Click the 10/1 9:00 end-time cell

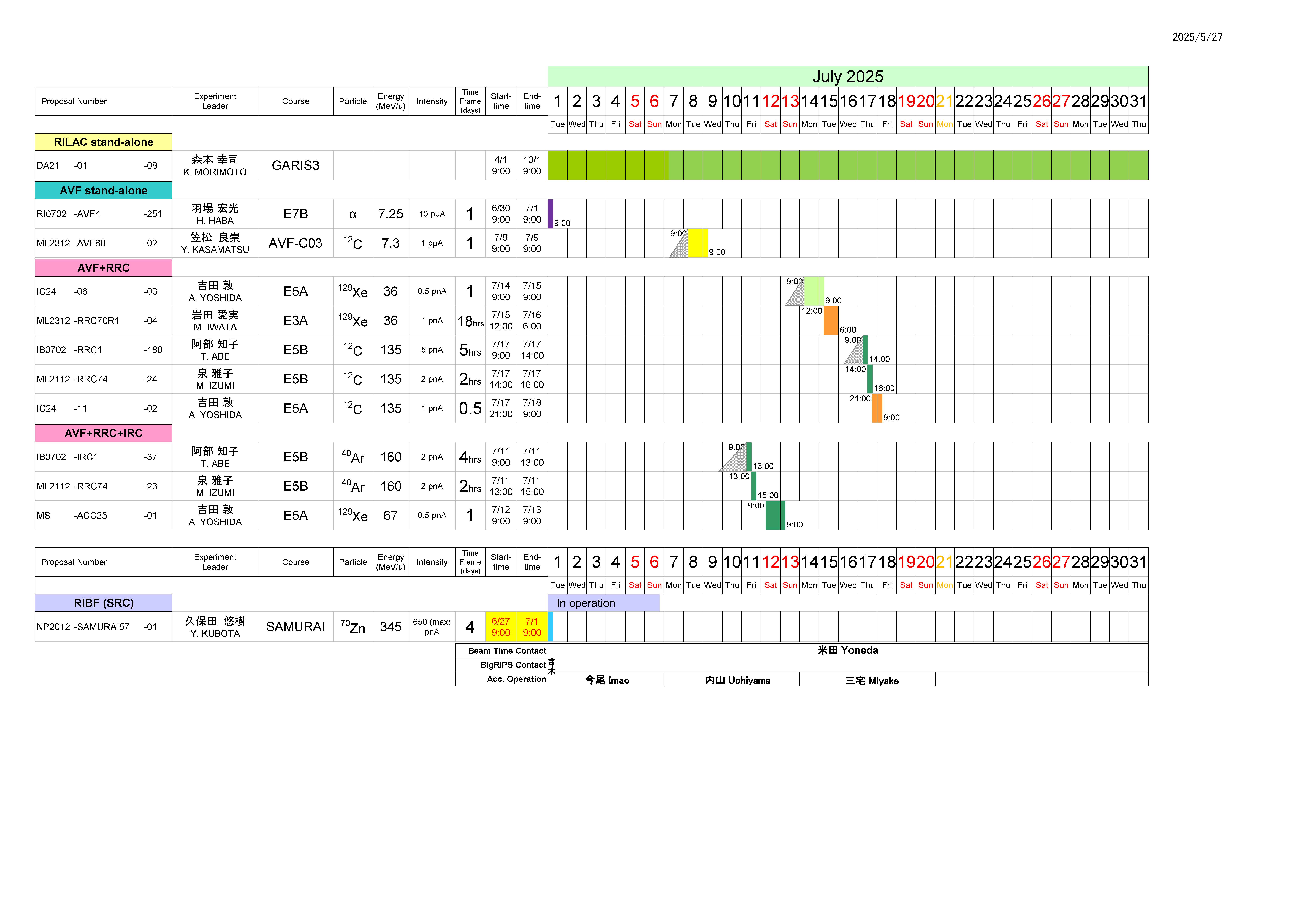coord(532,166)
